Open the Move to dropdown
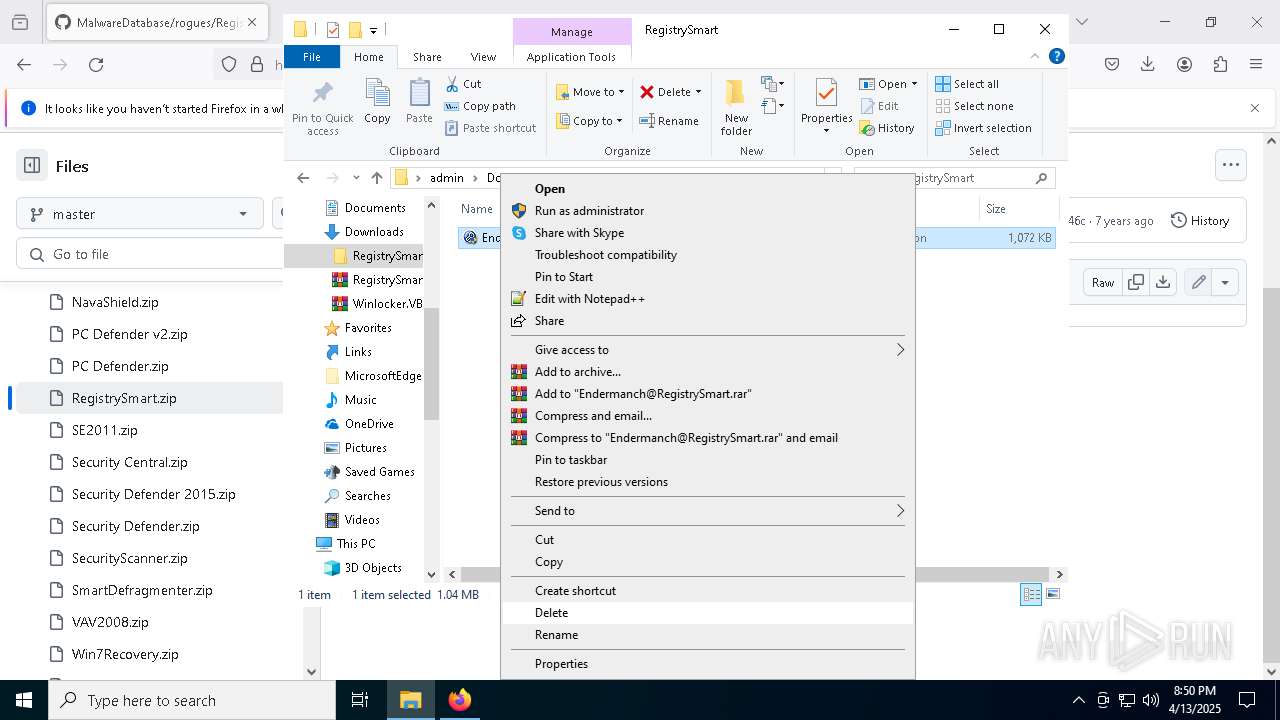The image size is (1280, 720). [x=590, y=92]
